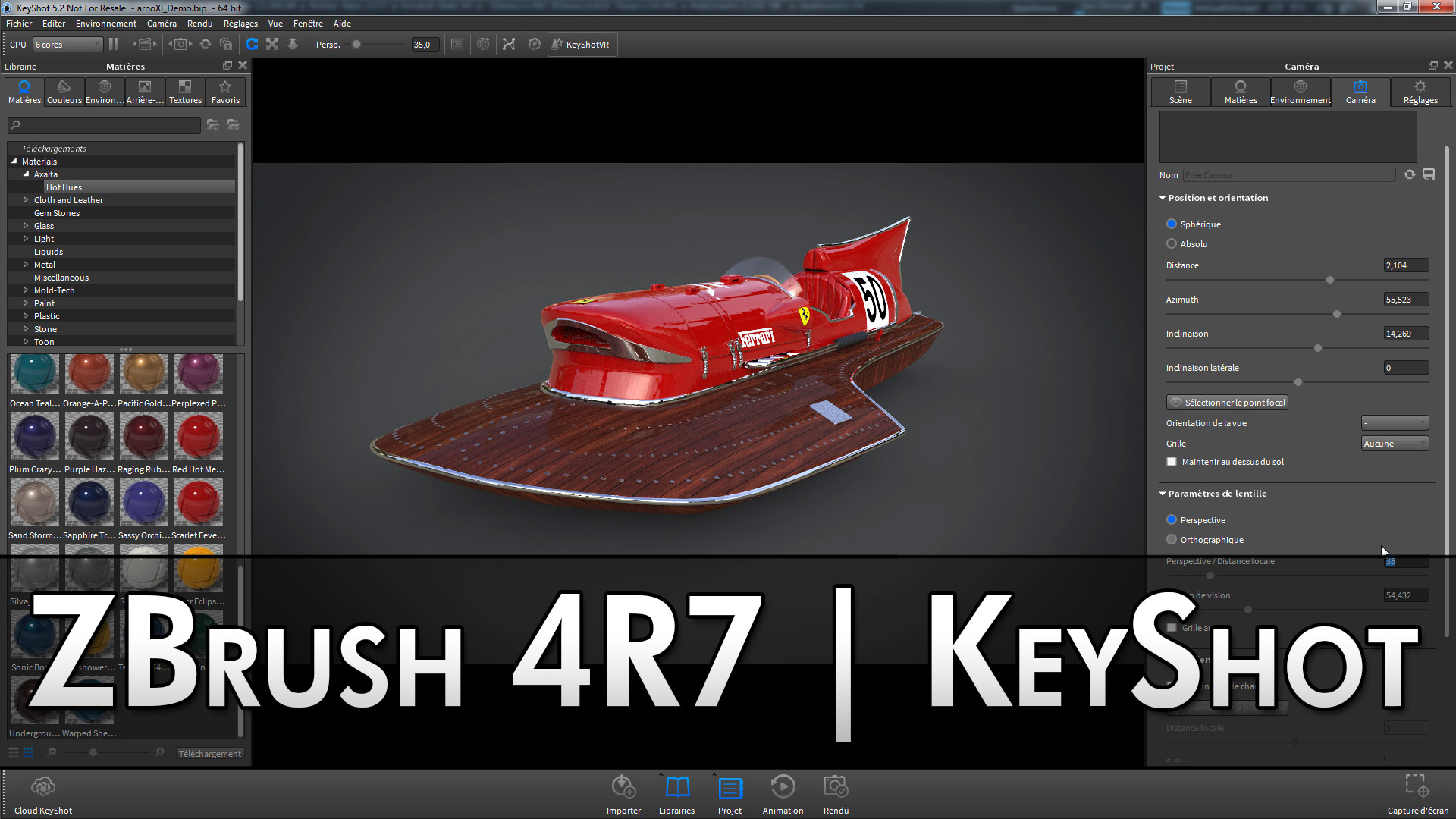The height and width of the screenshot is (819, 1456).
Task: Click the blue refresh arrow icon
Action: 252,44
